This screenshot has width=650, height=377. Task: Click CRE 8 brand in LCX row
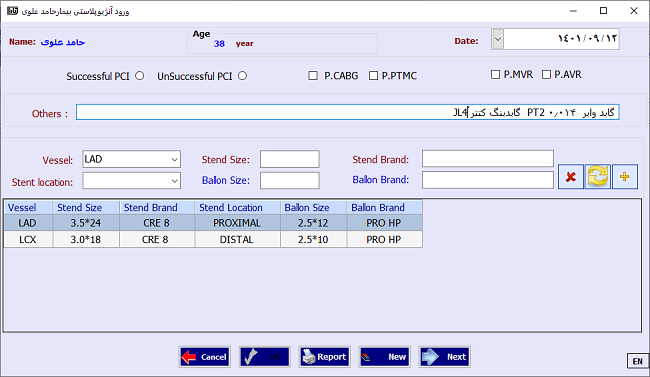tap(157, 239)
